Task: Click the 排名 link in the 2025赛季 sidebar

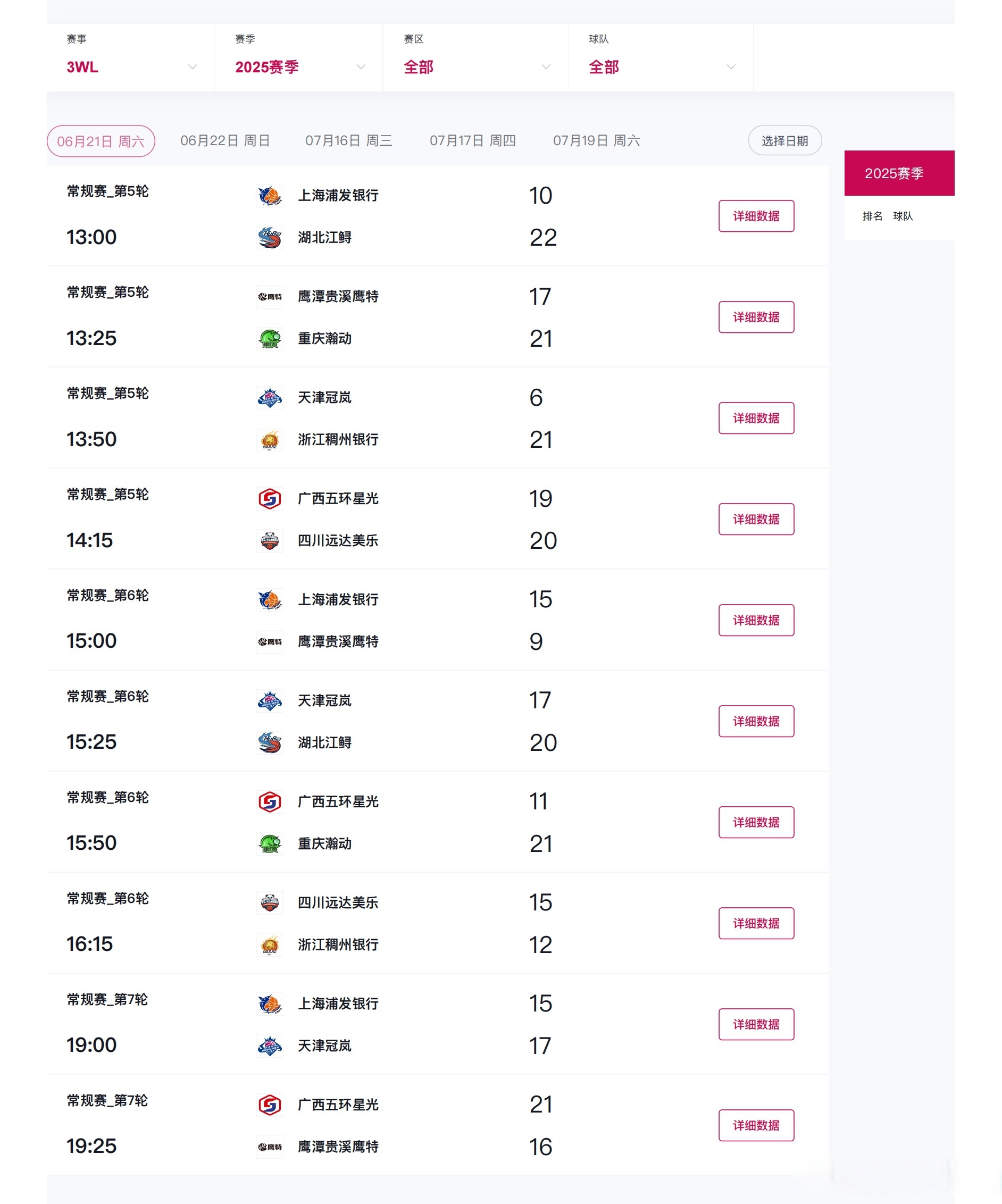Action: pos(873,216)
